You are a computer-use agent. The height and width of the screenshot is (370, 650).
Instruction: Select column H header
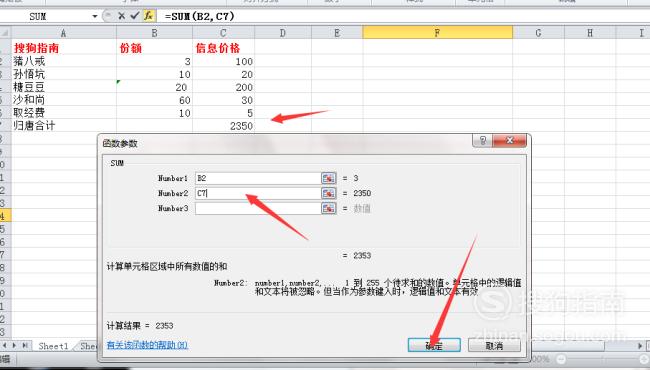[589, 33]
